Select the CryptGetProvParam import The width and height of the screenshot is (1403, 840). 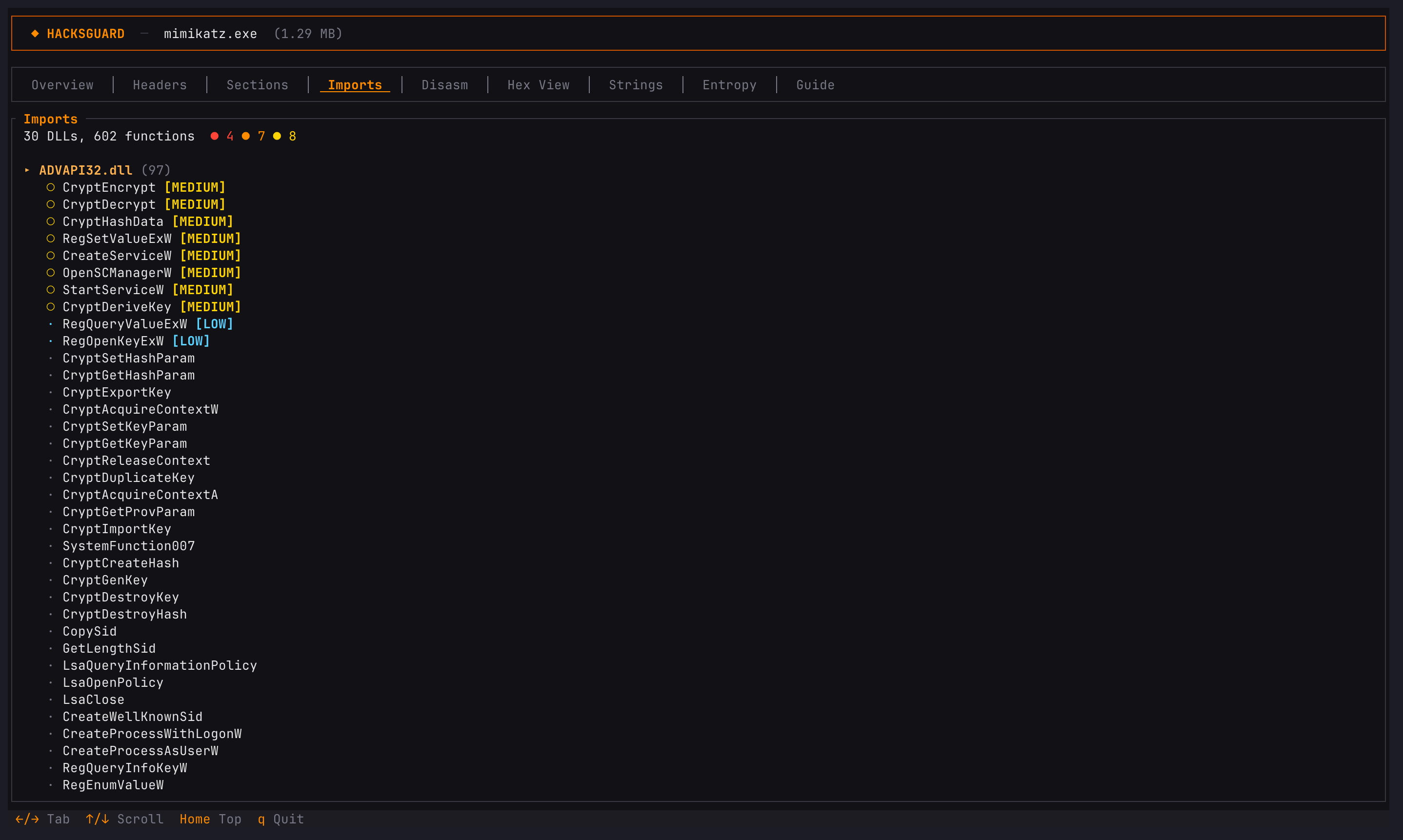[x=128, y=512]
